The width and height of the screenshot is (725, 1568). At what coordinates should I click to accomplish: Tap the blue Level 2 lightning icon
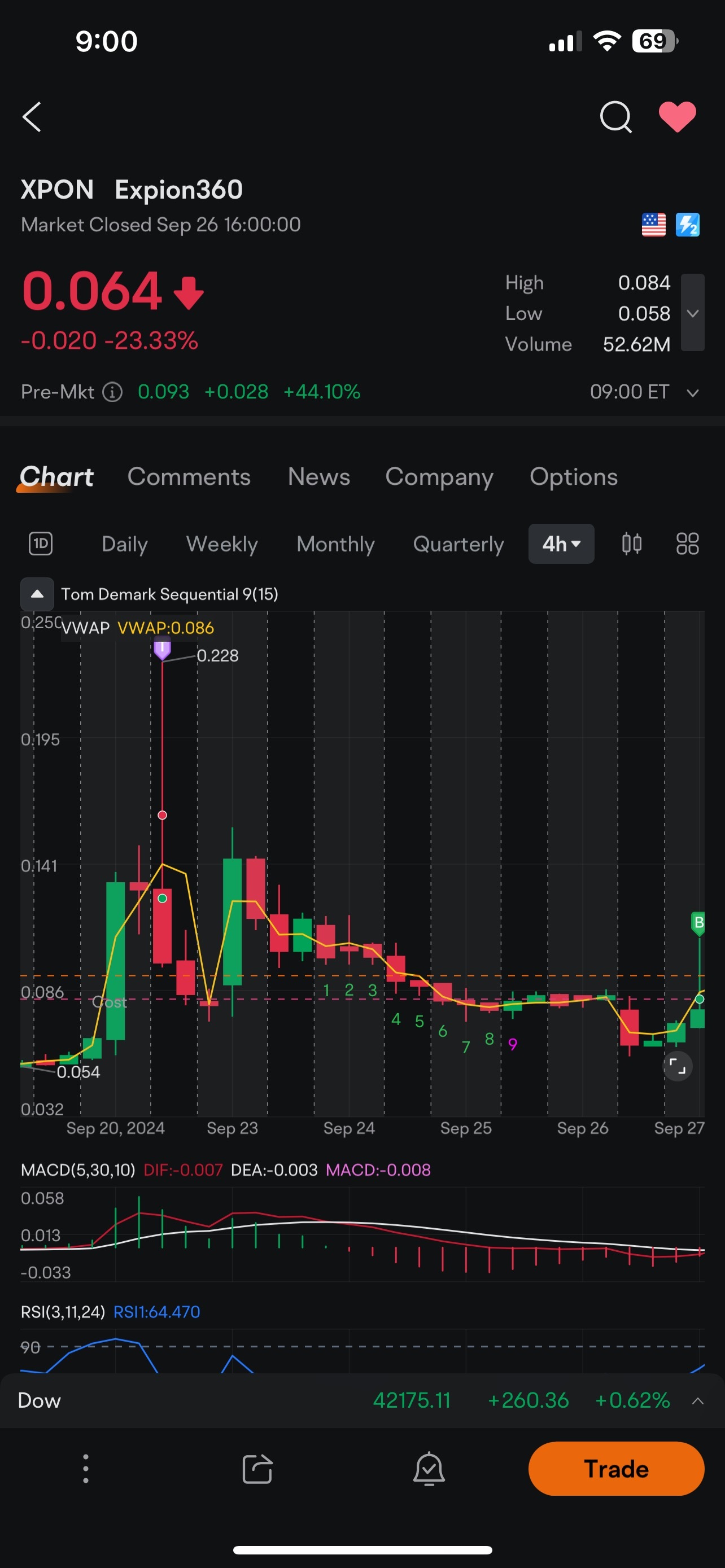click(687, 225)
